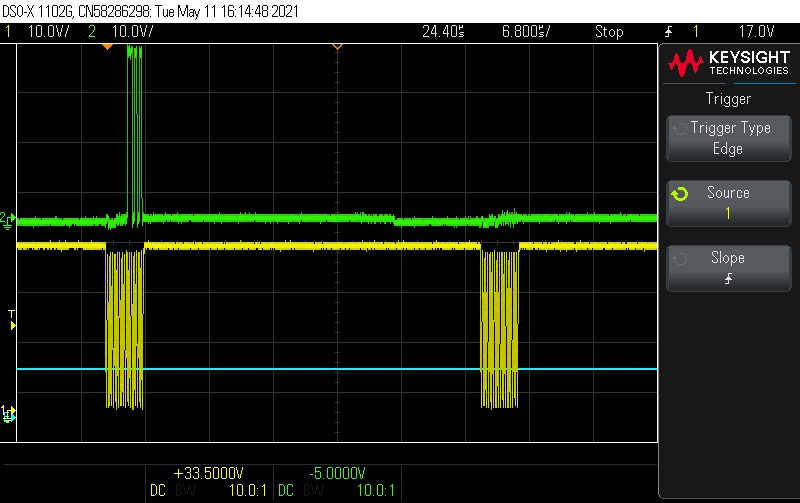Click the solid orange trigger position marker
Viewport: 800px width, 503px height.
pyautogui.click(x=107, y=46)
